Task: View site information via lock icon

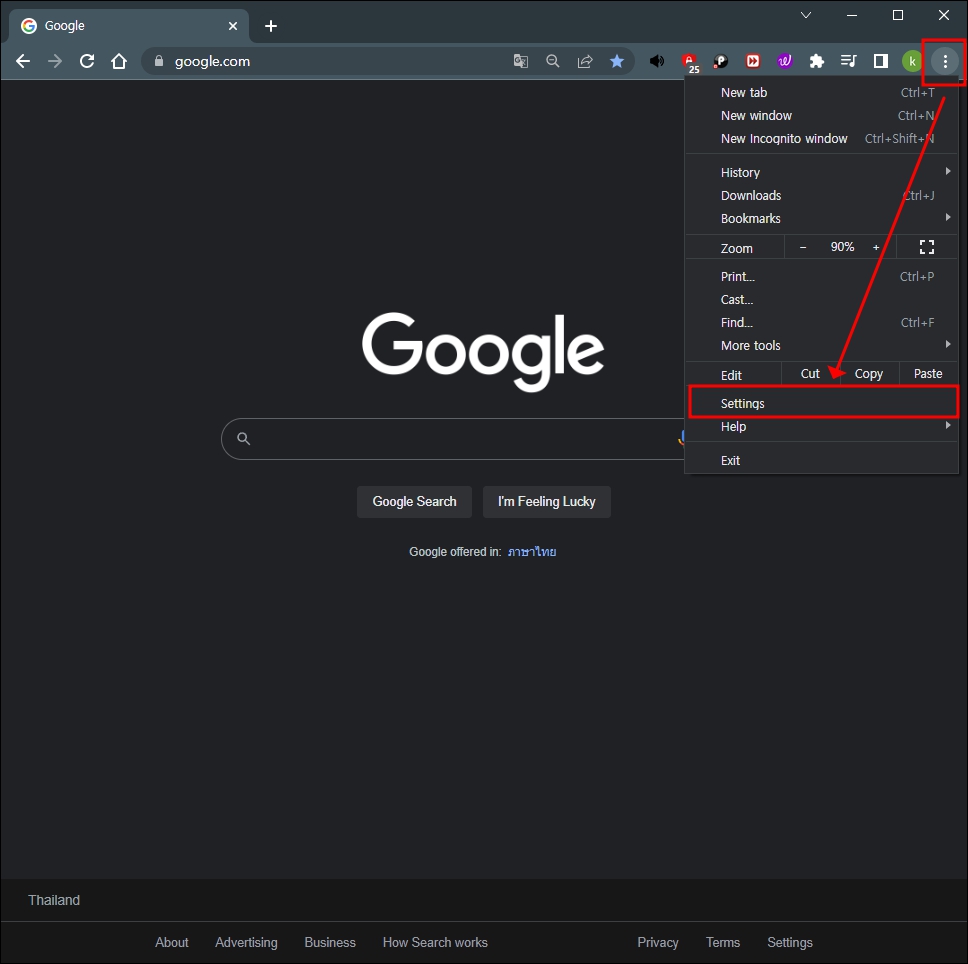Action: [x=159, y=61]
